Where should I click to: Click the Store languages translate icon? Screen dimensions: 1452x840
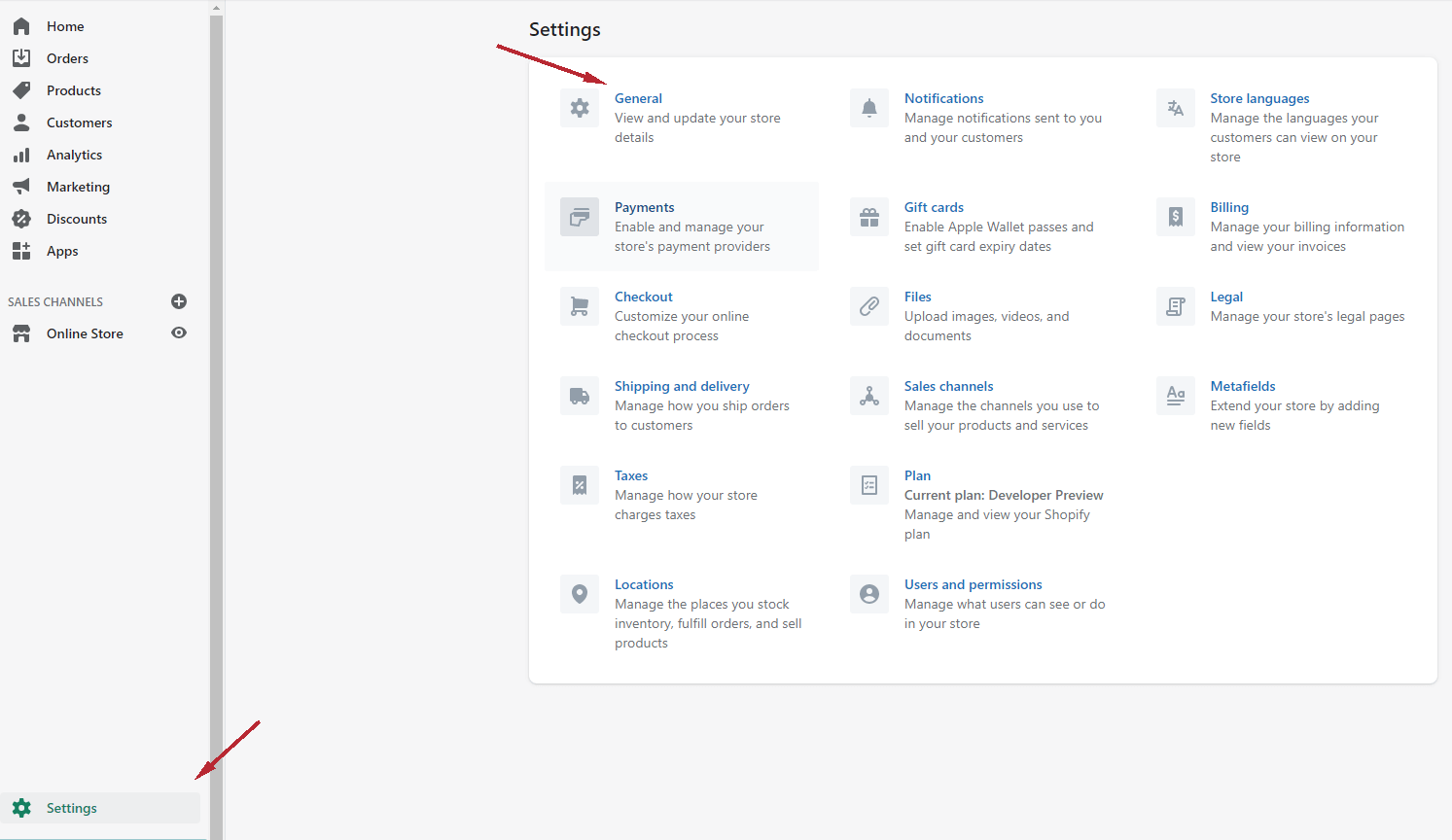pyautogui.click(x=1175, y=108)
